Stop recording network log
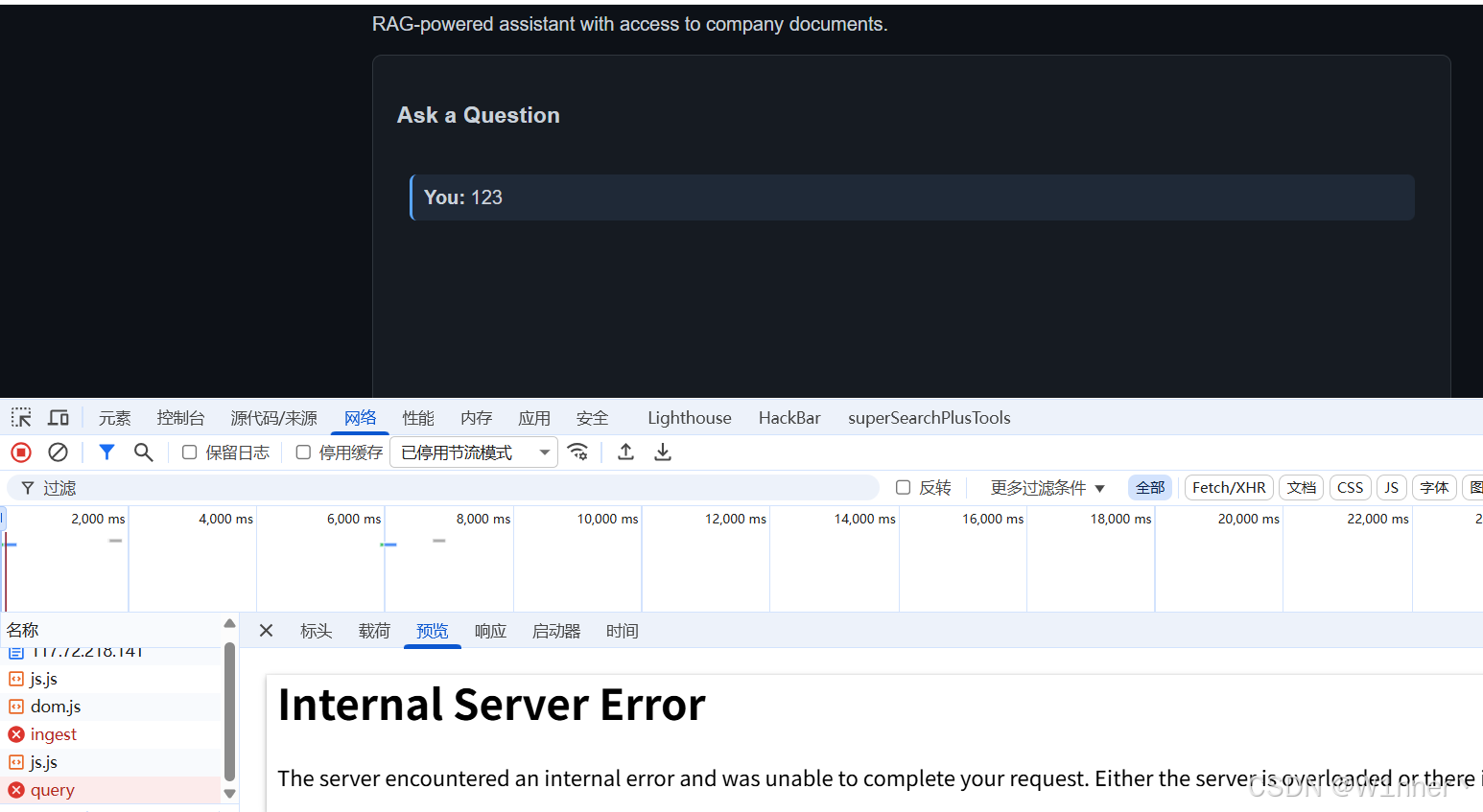Viewport: 1483px width, 812px height. pyautogui.click(x=21, y=452)
